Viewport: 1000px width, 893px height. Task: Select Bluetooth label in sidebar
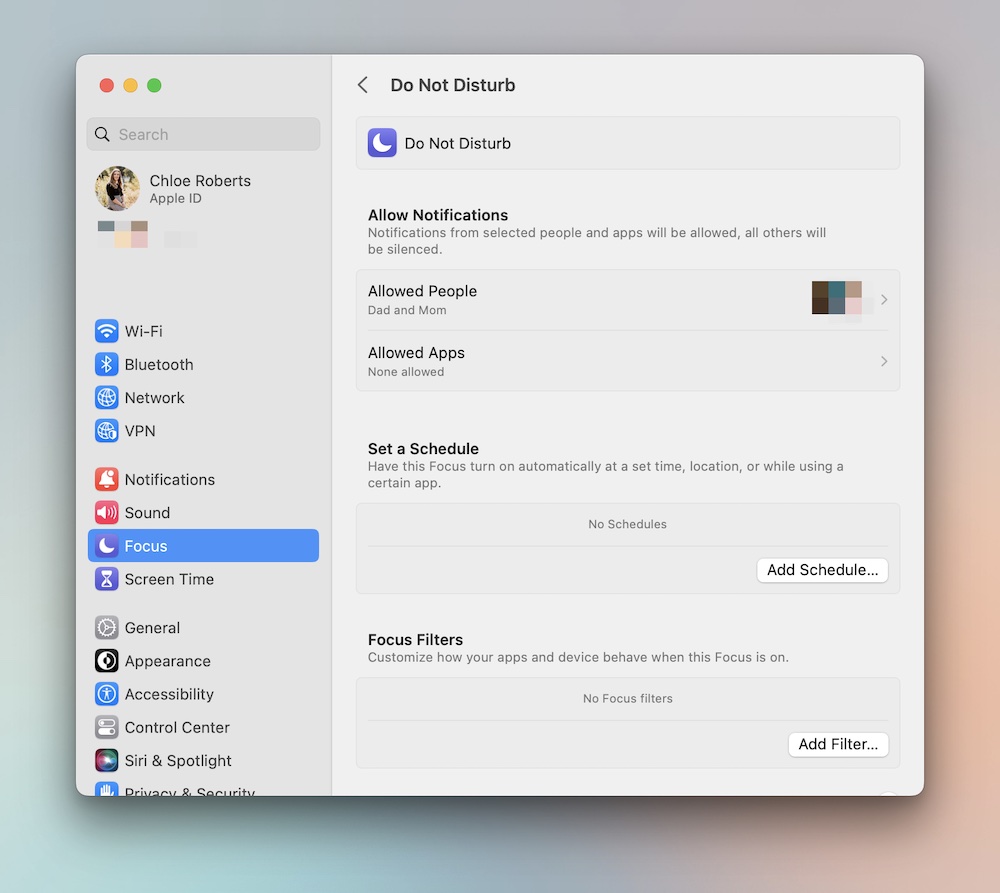[x=159, y=364]
